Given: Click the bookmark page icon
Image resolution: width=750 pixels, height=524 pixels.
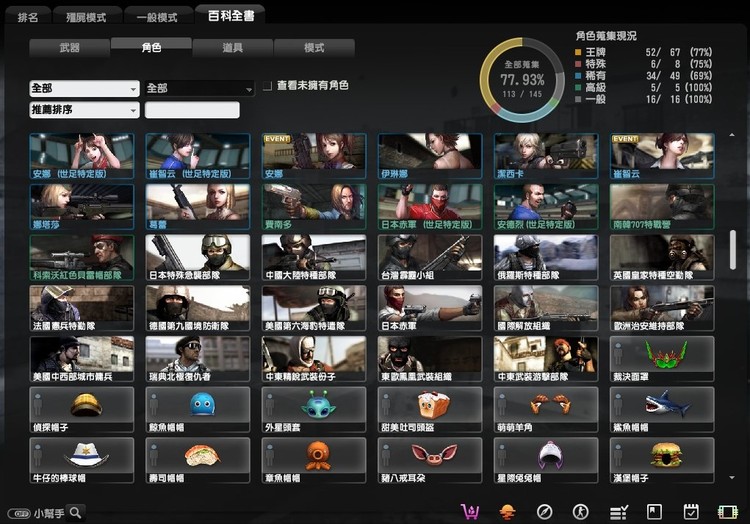Looking at the screenshot, I should (x=654, y=511).
